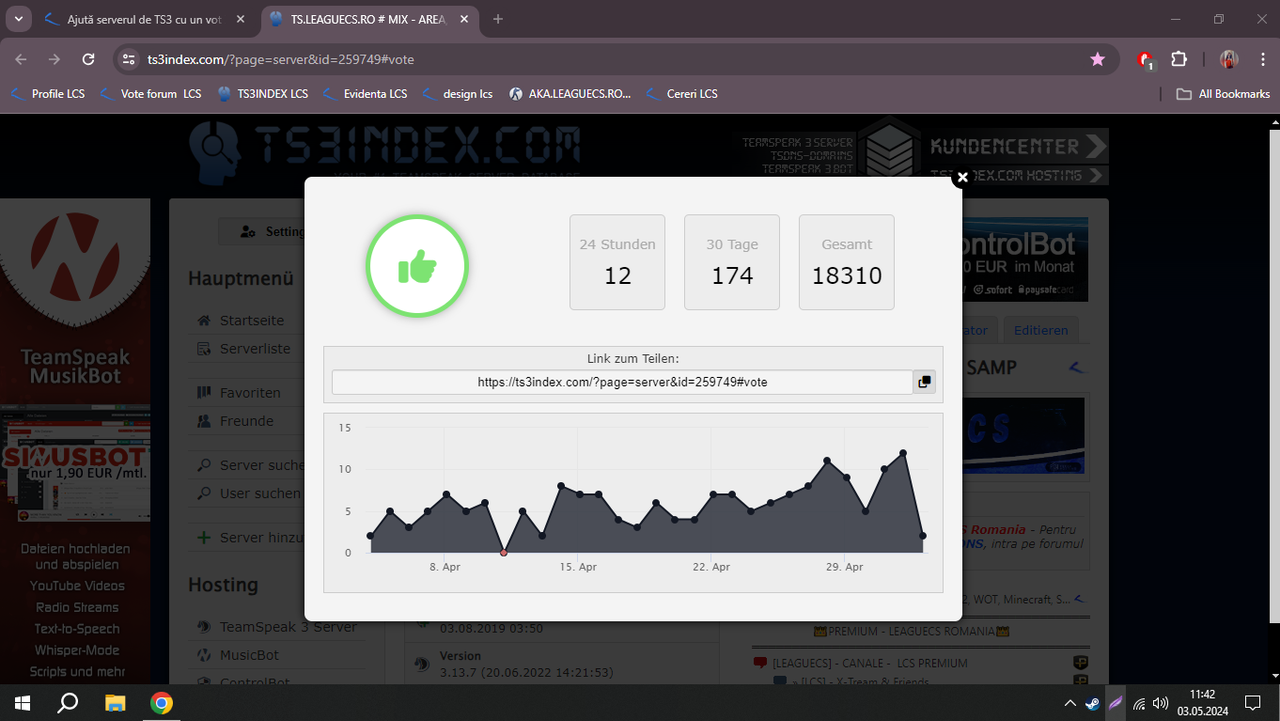The width and height of the screenshot is (1280, 721).
Task: Open Freunde in the main menu
Action: point(234,421)
